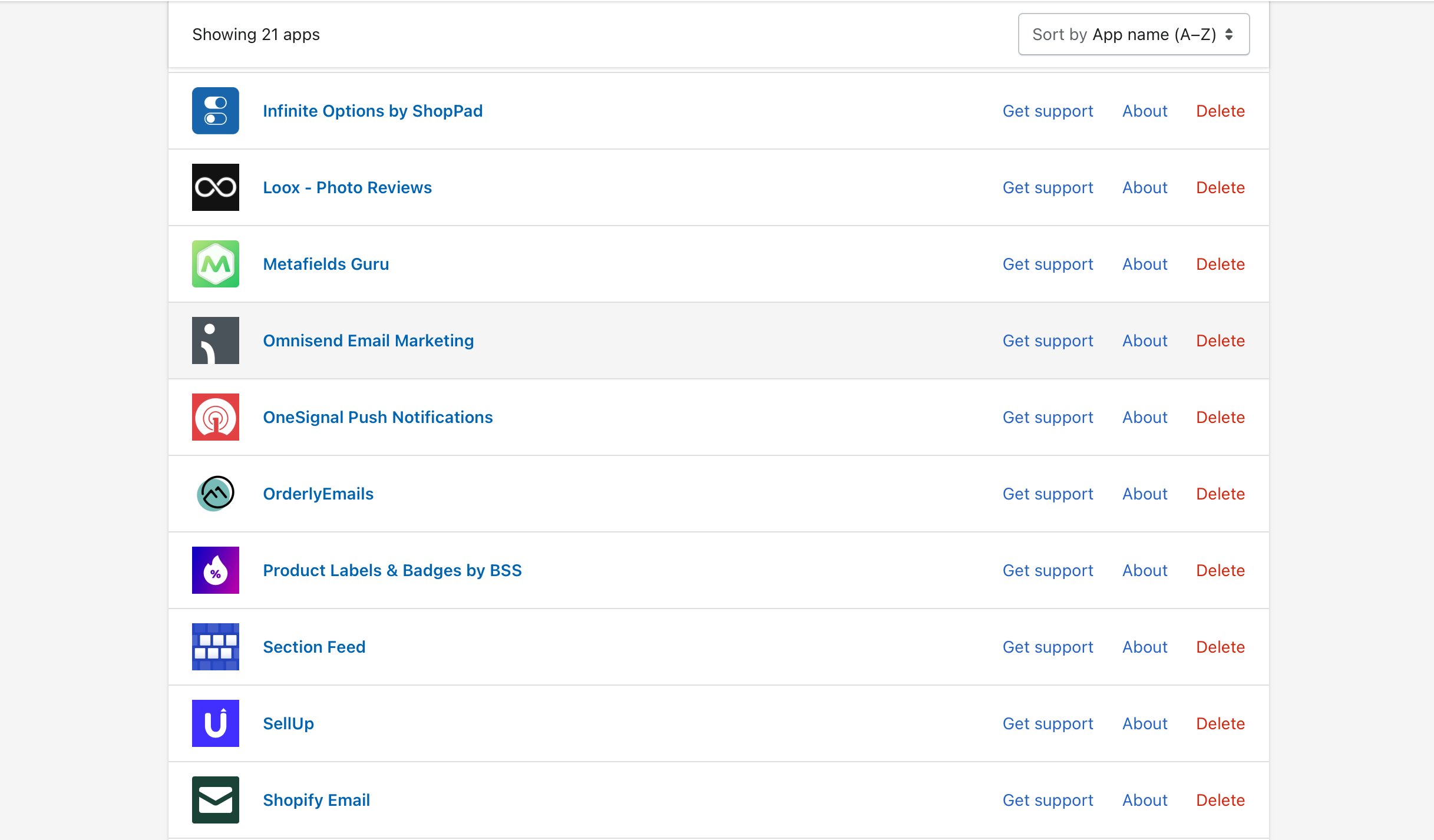Click the Omnisend Email Marketing app icon
Screen dimensions: 1434x840
216,340
